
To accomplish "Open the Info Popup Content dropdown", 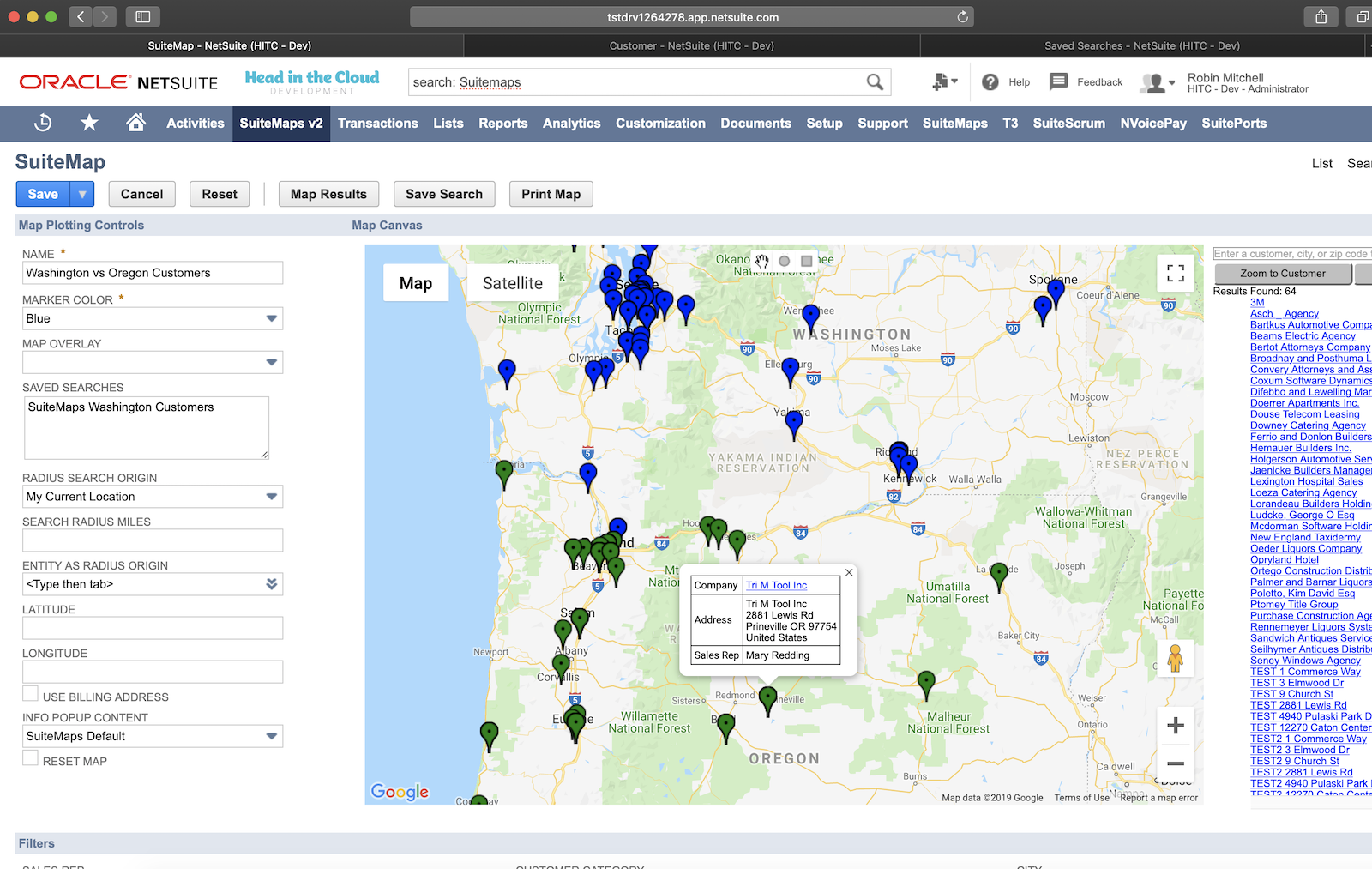I will (272, 736).
